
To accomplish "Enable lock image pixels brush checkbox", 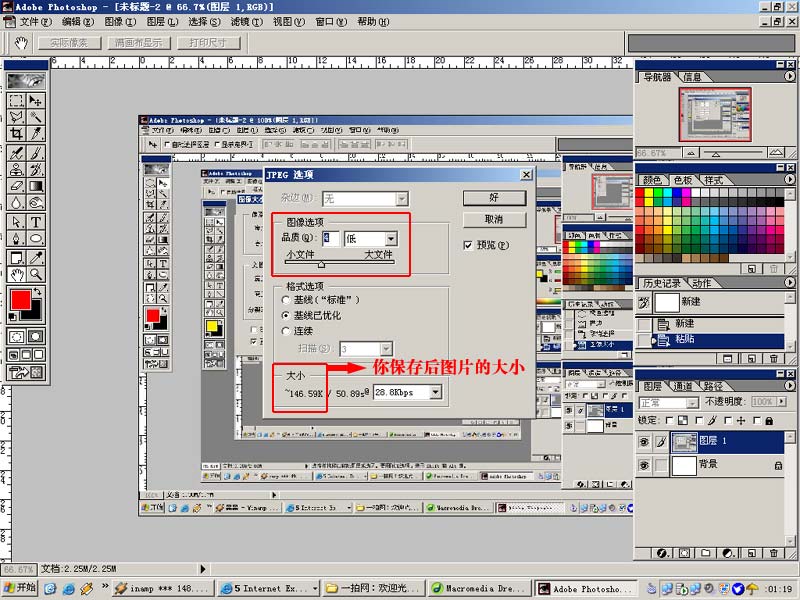I will click(x=699, y=421).
